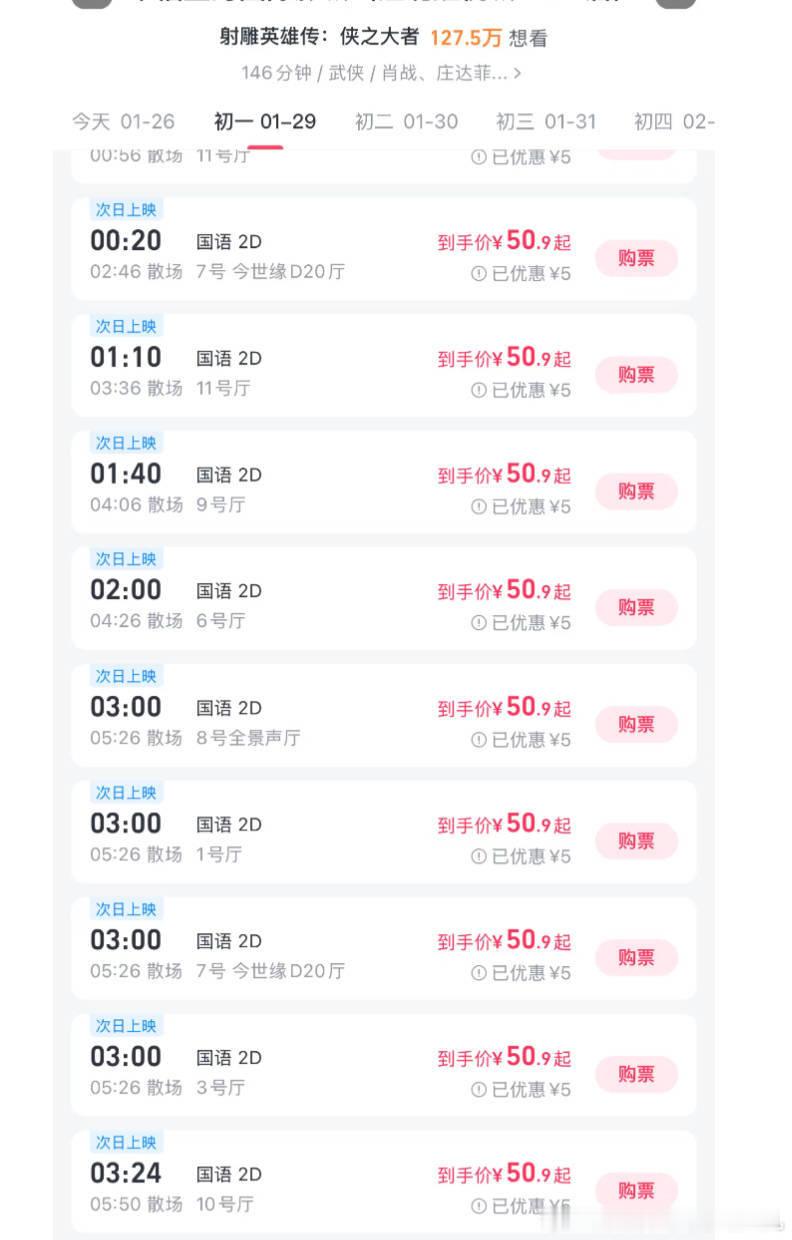
Task: Select the 初二 01-30 date tab
Action: 406,122
